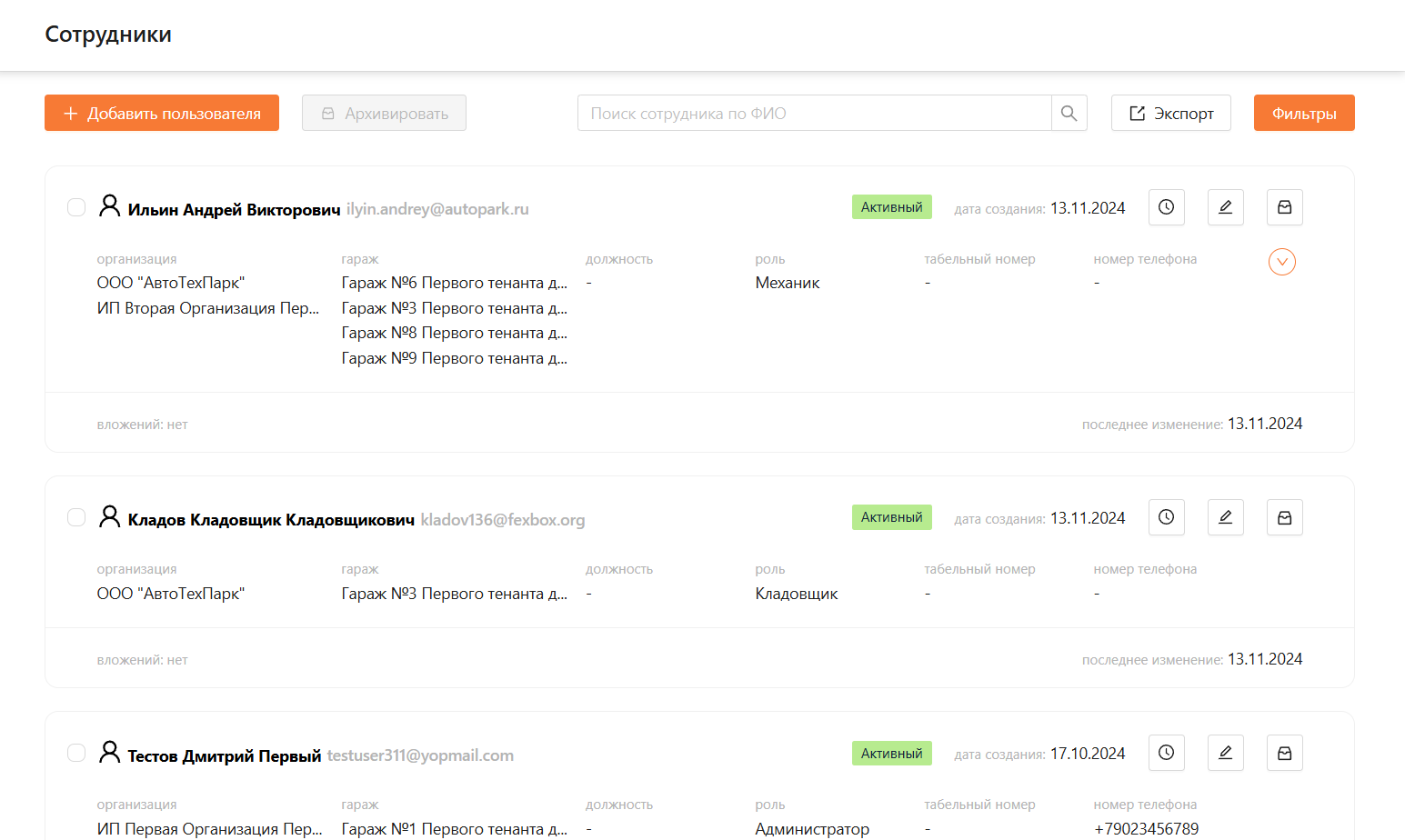1405x840 pixels.
Task: Click Добавить пользователя button
Action: pyautogui.click(x=162, y=113)
